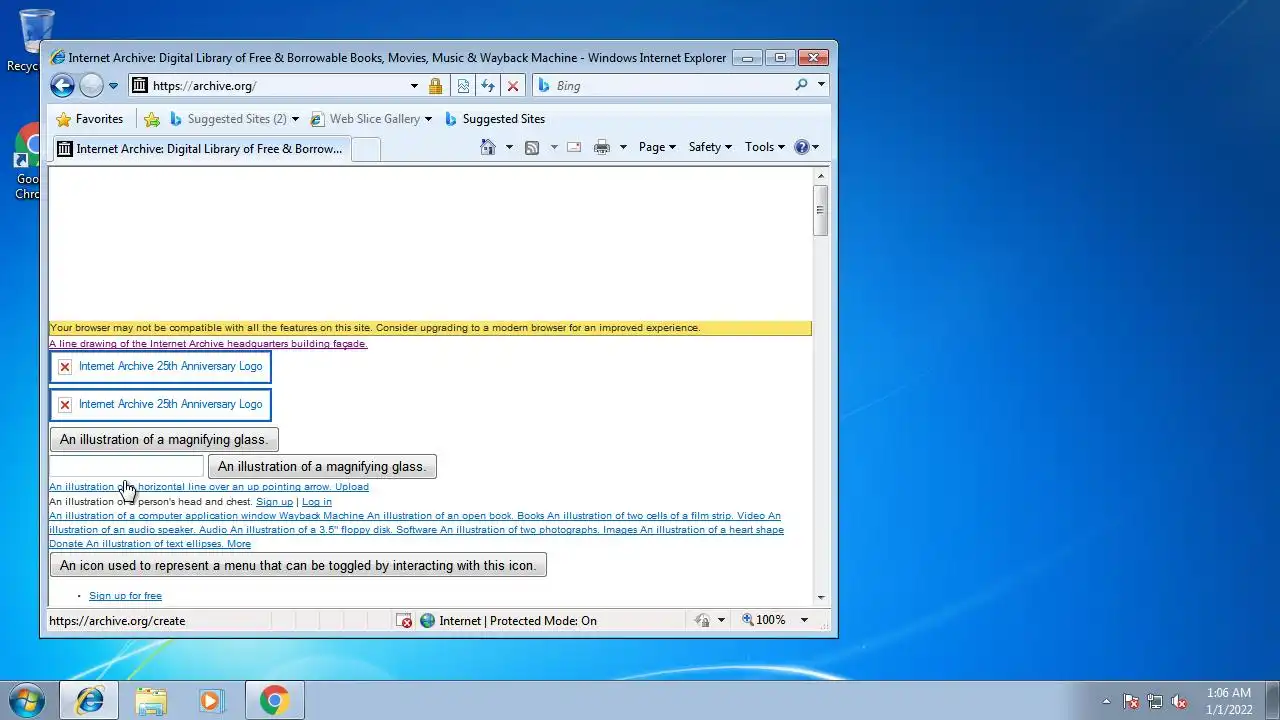The image size is (1280, 720).
Task: Click the toggle menu icon button
Action: click(298, 565)
